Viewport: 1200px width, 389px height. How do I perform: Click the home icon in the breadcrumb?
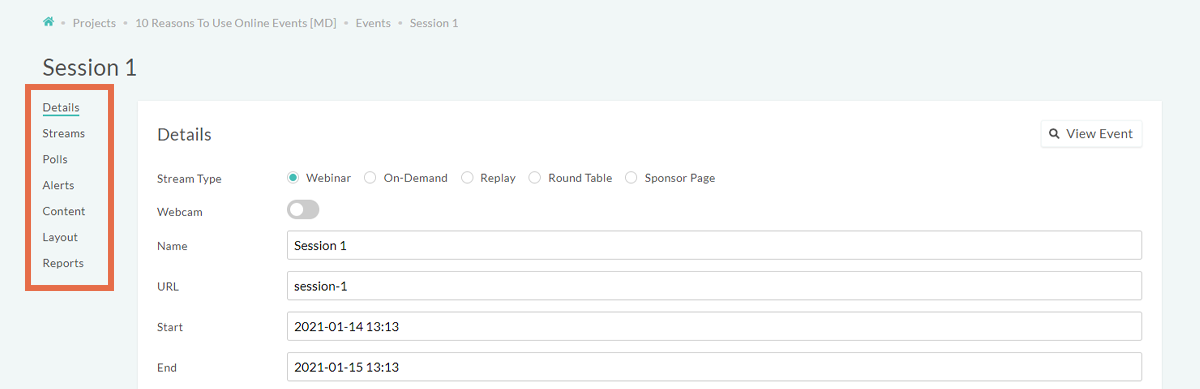click(x=48, y=21)
